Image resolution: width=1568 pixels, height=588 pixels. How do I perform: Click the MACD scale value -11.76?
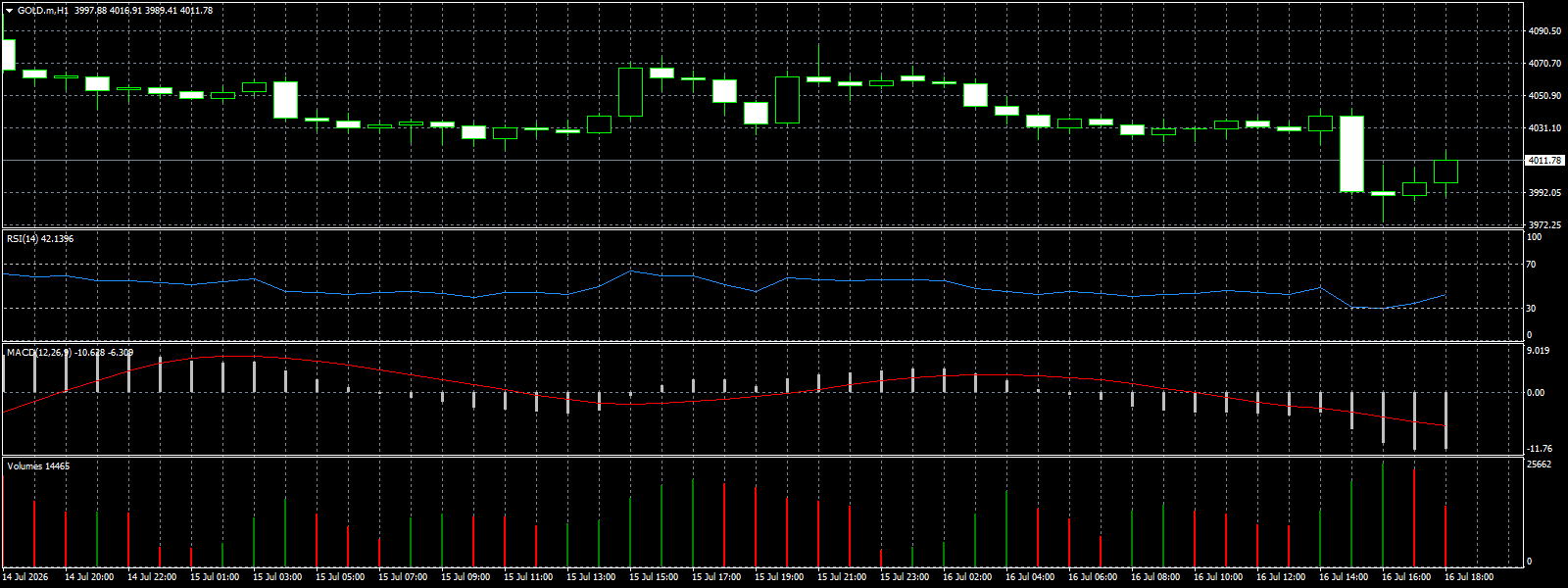(x=1540, y=449)
